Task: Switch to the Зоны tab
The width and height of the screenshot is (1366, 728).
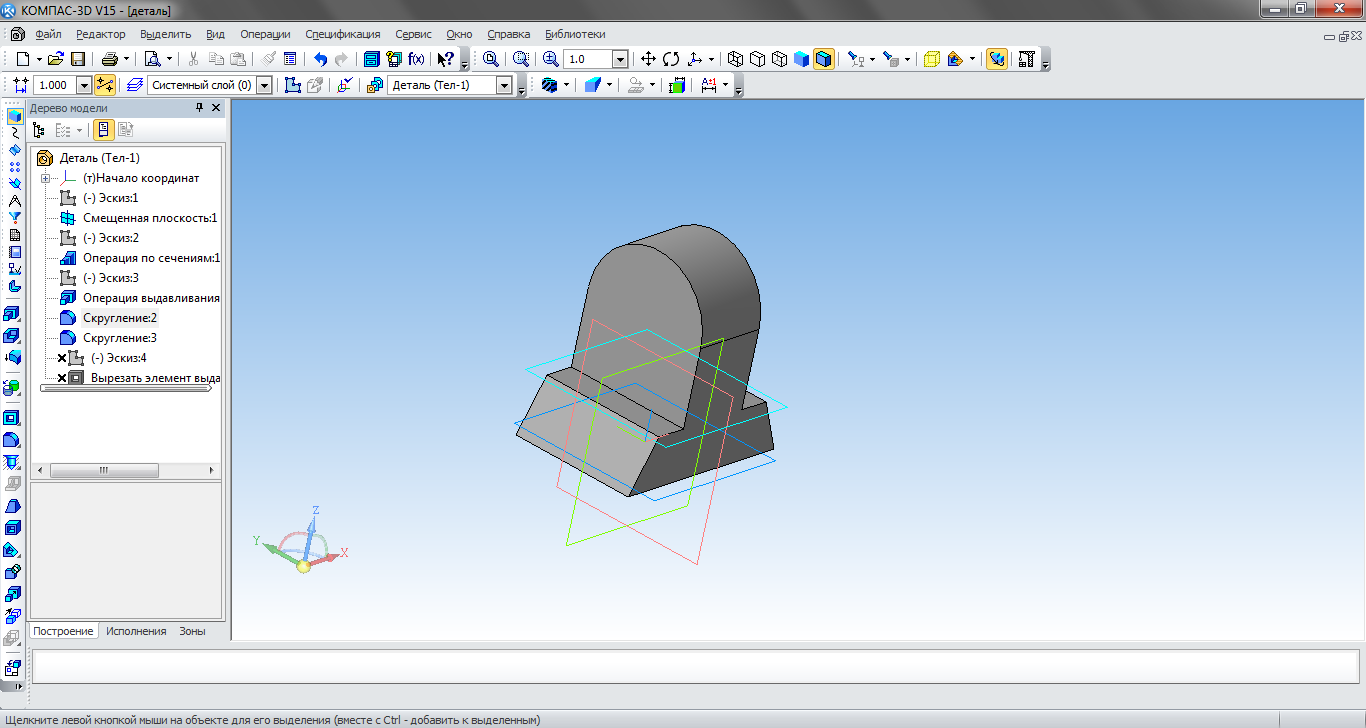Action: (x=192, y=631)
